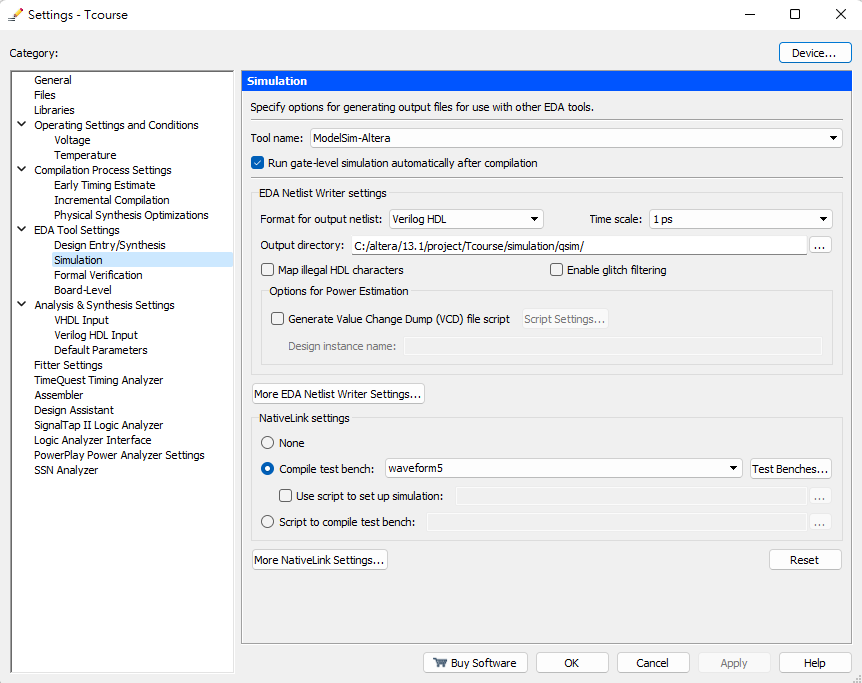
Task: Click the Device button
Action: point(814,53)
